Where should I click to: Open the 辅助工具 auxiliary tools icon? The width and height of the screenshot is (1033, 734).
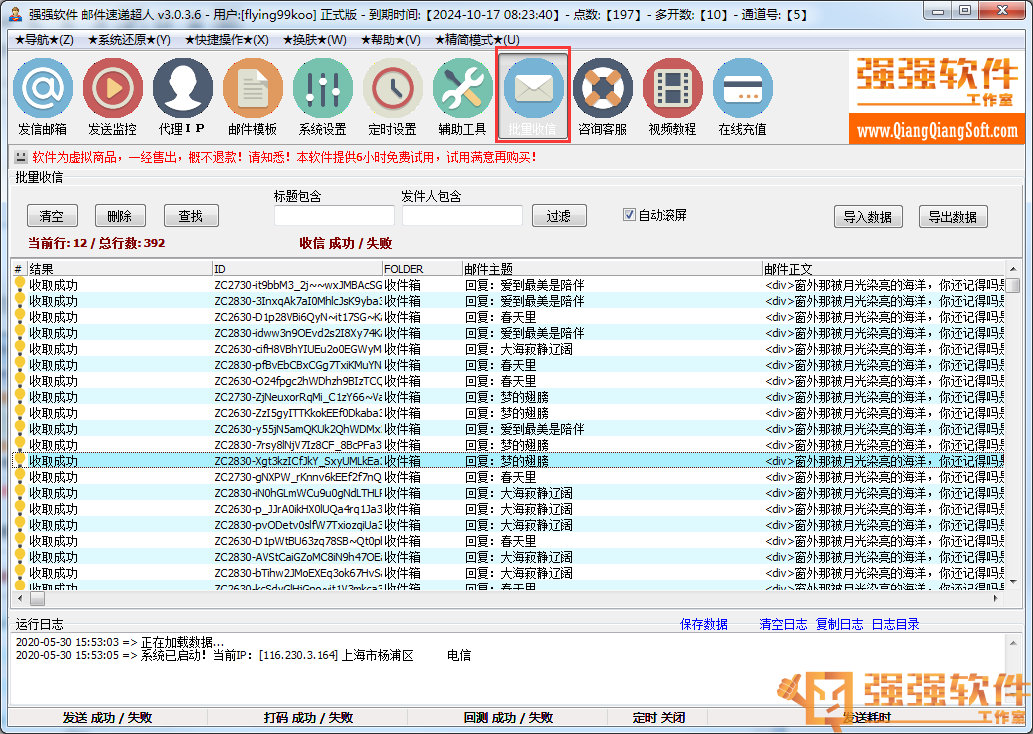point(462,98)
